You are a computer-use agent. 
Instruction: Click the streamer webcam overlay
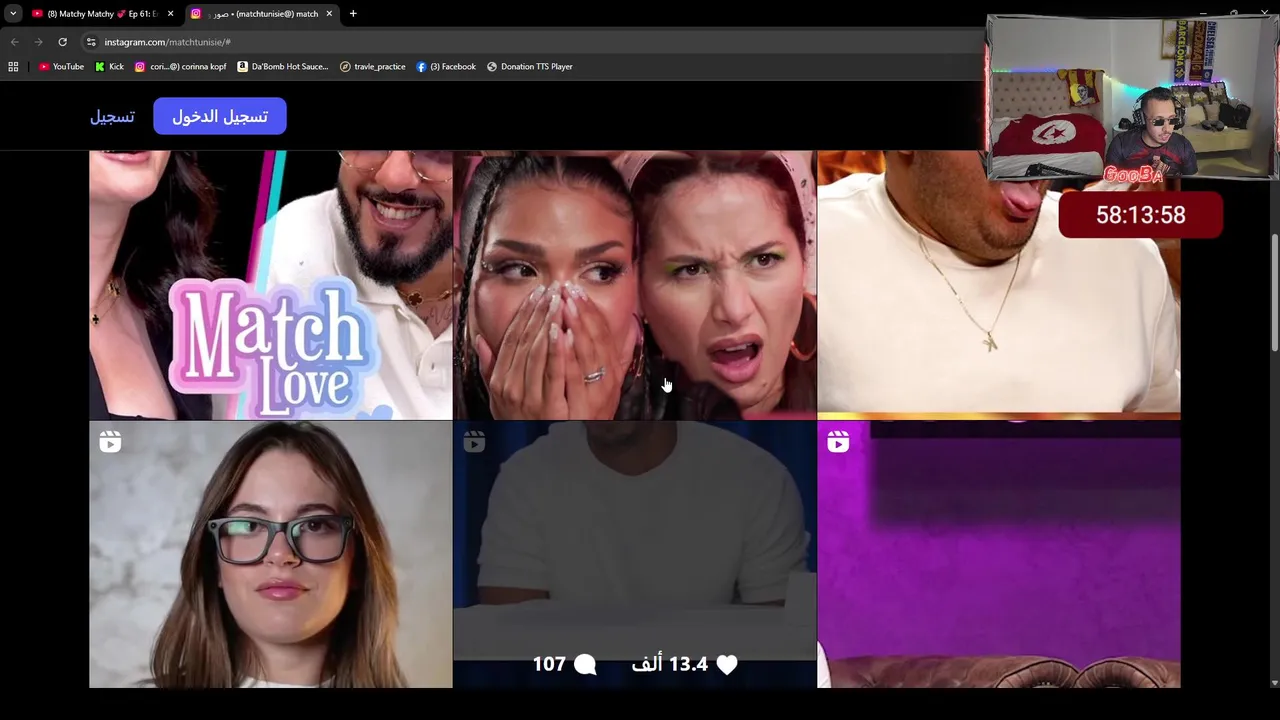pyautogui.click(x=1132, y=98)
